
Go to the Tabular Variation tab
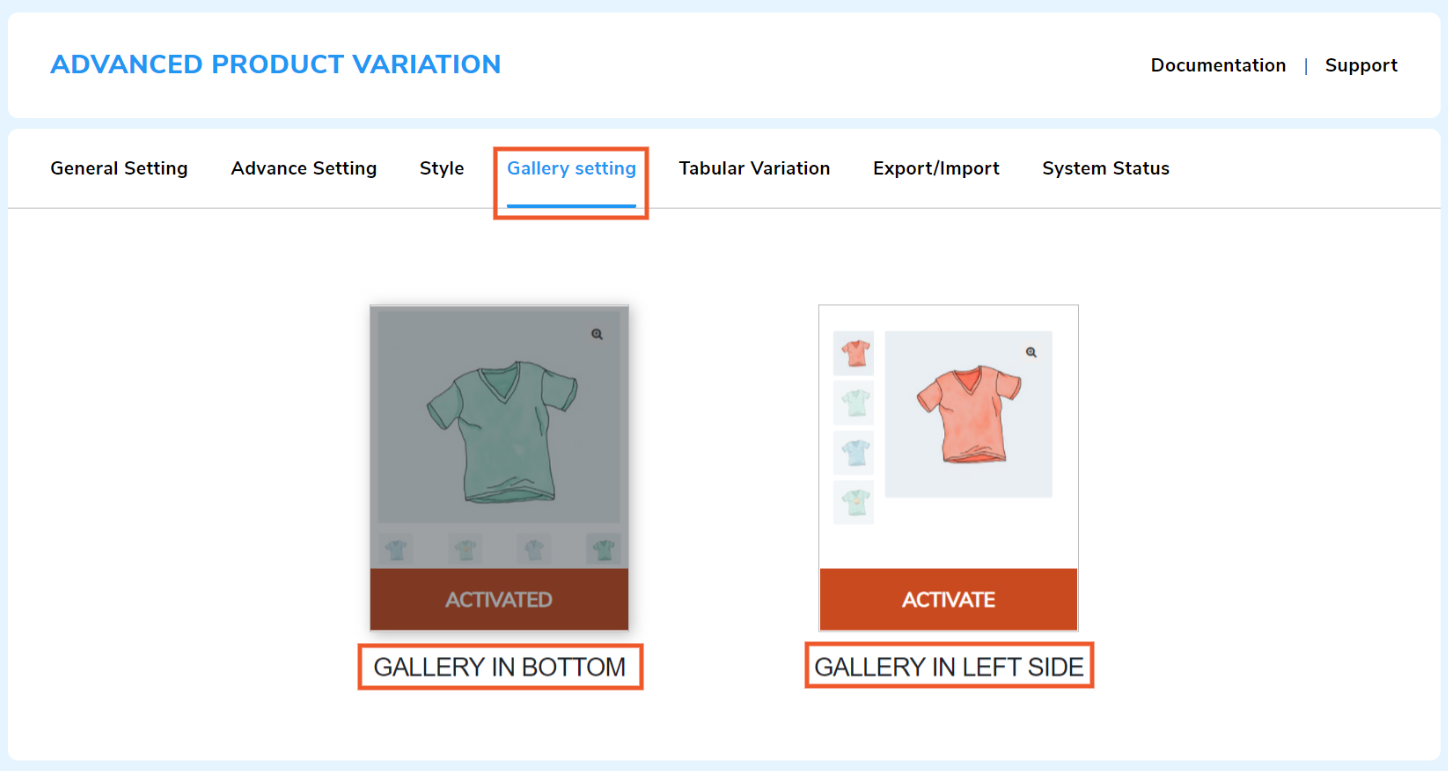click(x=754, y=168)
